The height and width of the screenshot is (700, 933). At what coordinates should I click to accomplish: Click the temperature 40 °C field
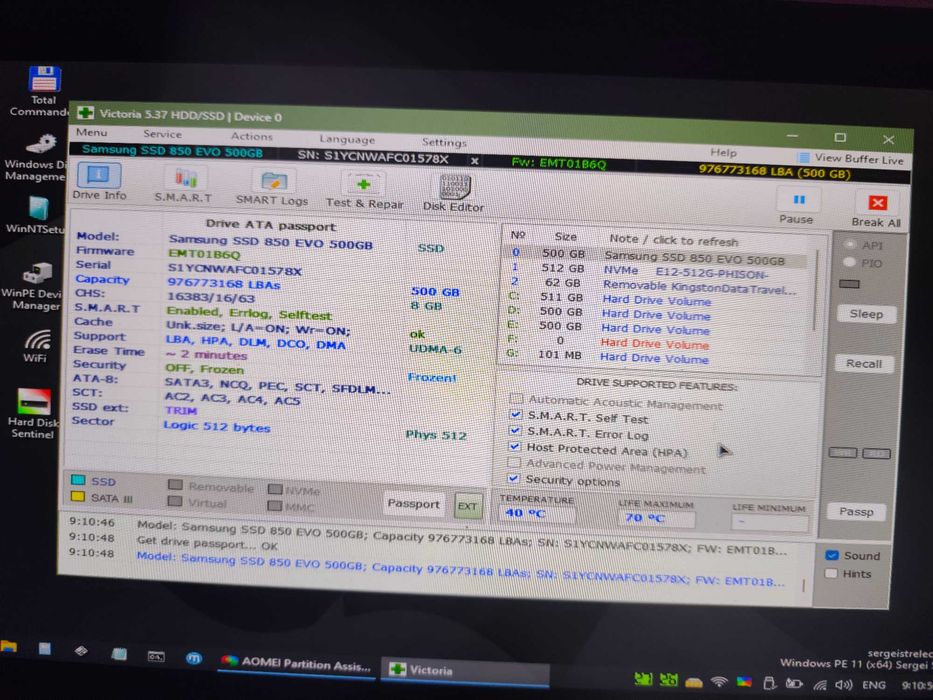[x=536, y=513]
